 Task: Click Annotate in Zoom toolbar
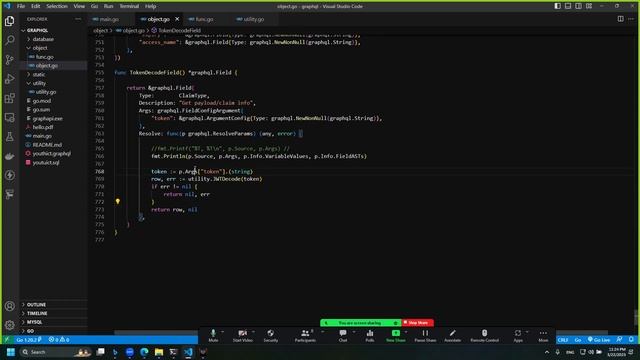tap(452, 336)
